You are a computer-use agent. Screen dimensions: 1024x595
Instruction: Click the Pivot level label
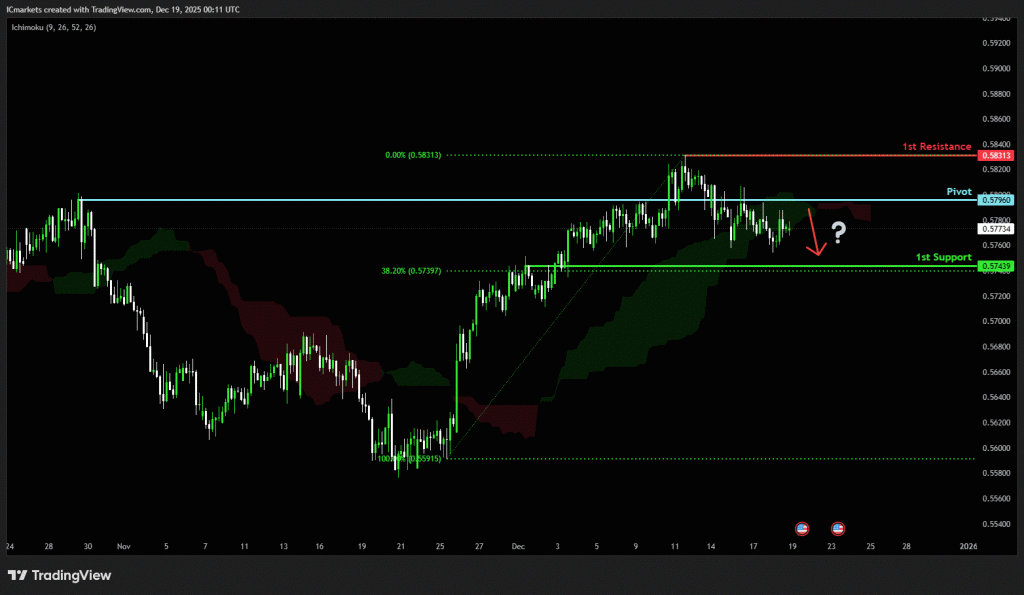959,190
